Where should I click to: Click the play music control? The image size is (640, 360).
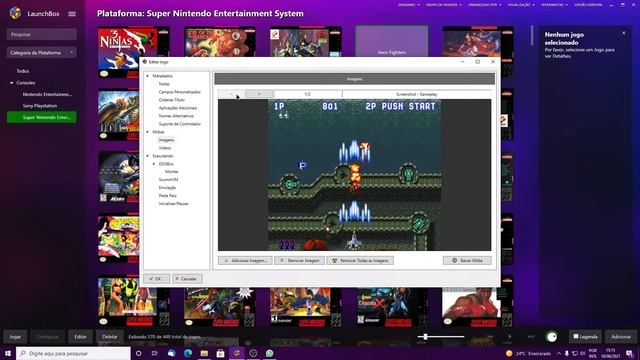point(510,337)
